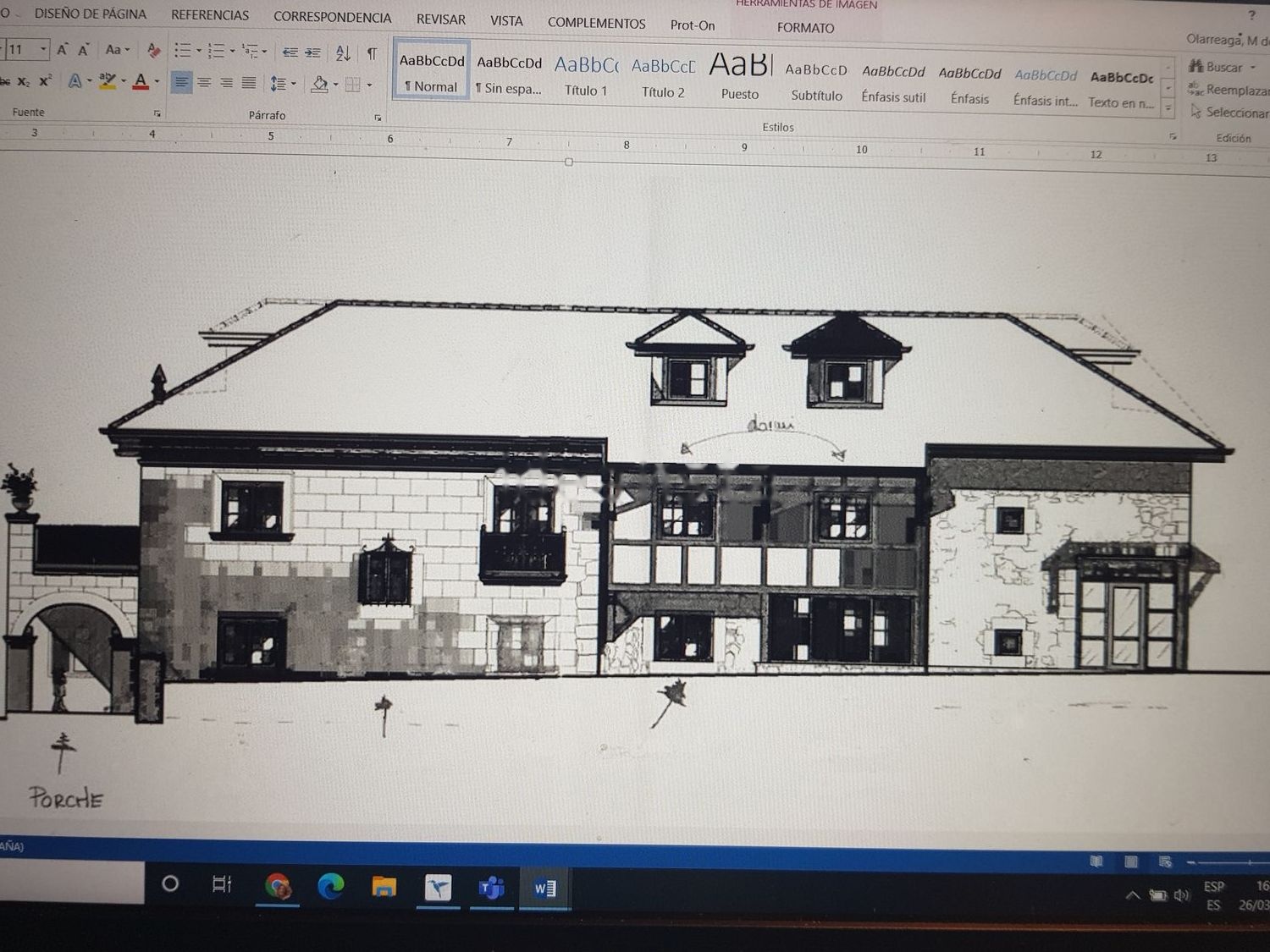Select the center alignment icon
Viewport: 1270px width, 952px height.
(x=204, y=82)
